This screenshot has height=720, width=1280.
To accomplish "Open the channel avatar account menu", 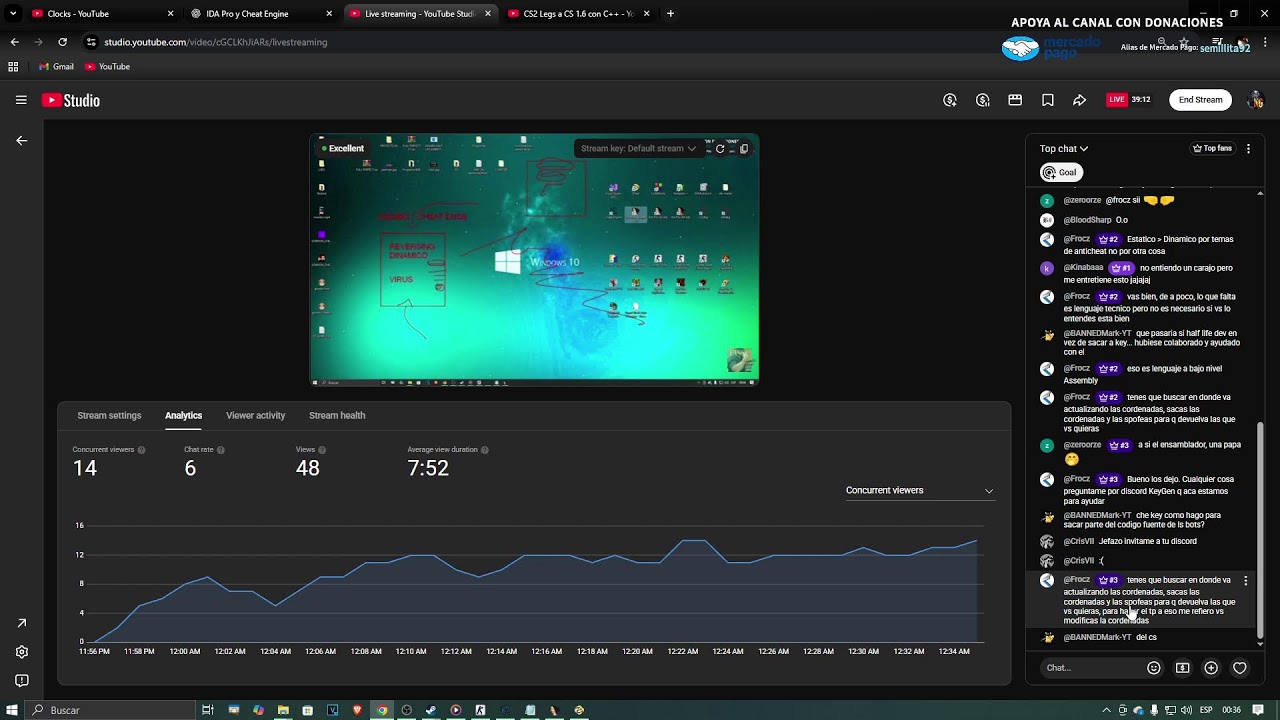I will tap(1255, 100).
